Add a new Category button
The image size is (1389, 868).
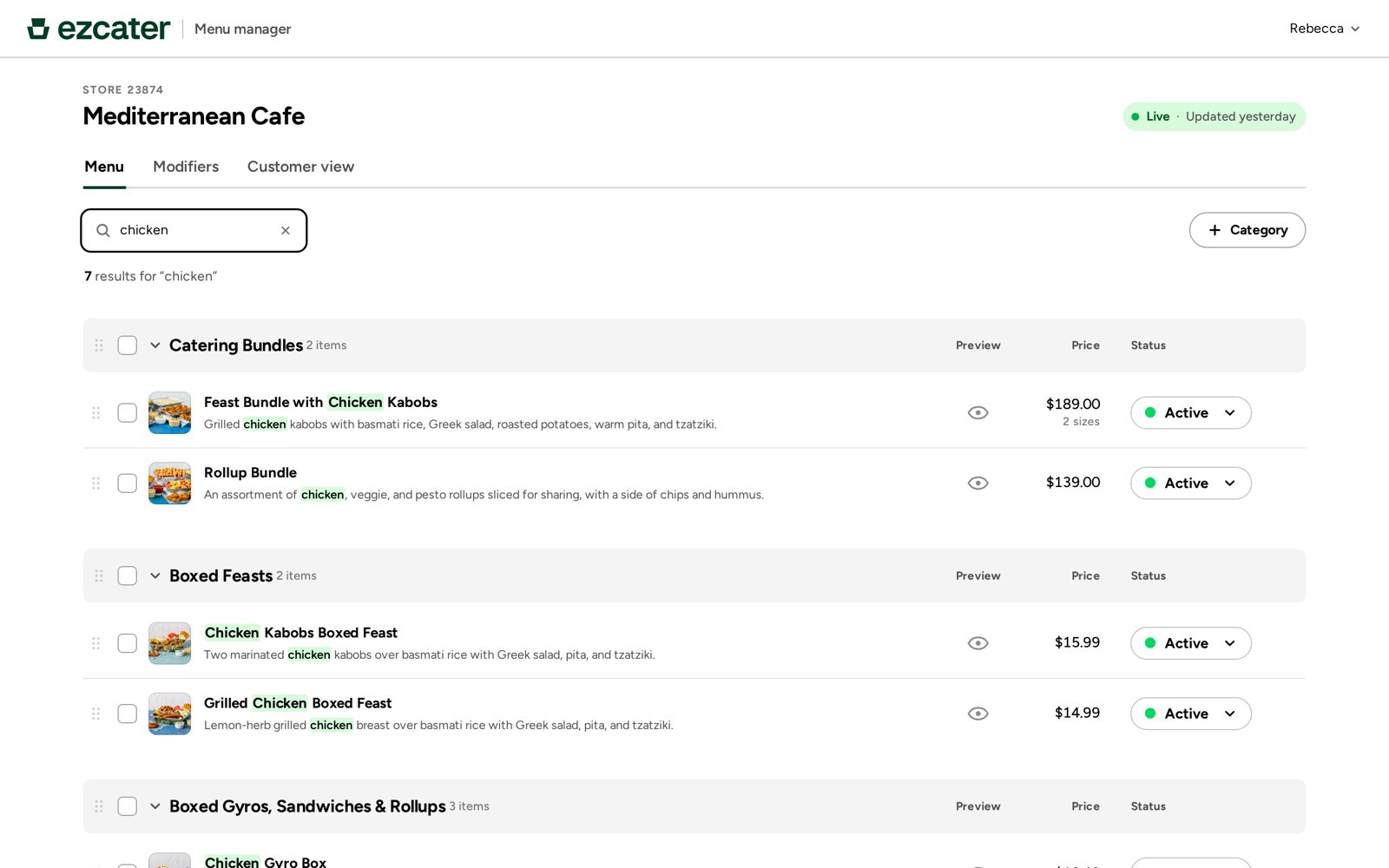[1247, 230]
